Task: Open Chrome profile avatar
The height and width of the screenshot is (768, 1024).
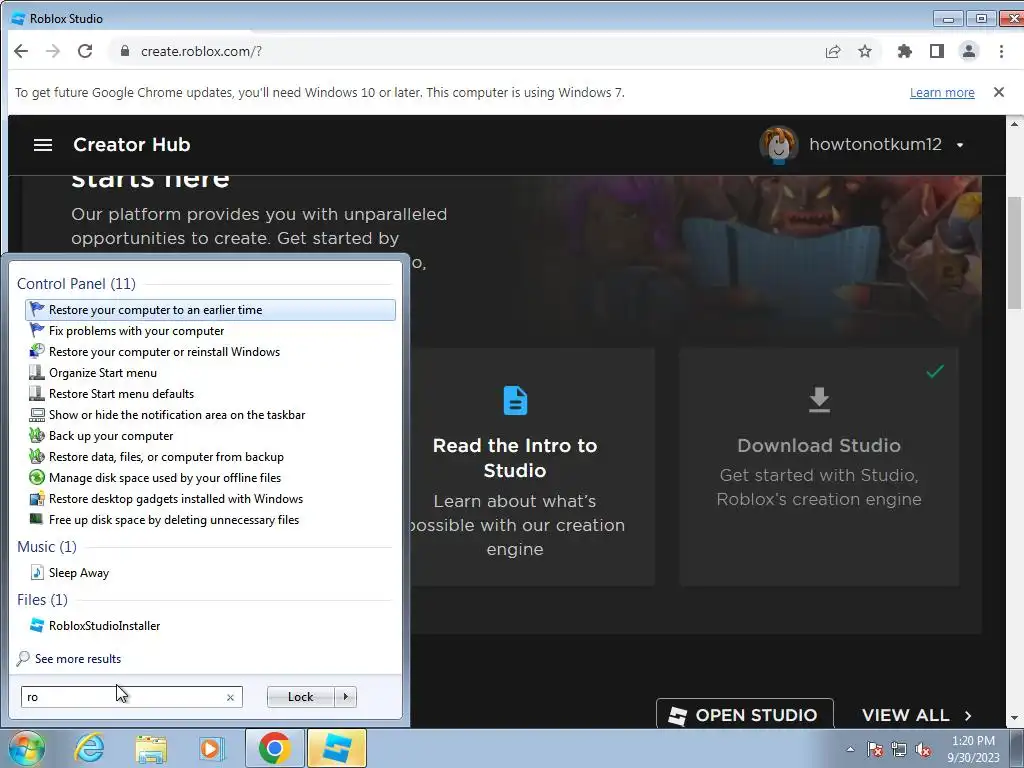Action: 968,51
